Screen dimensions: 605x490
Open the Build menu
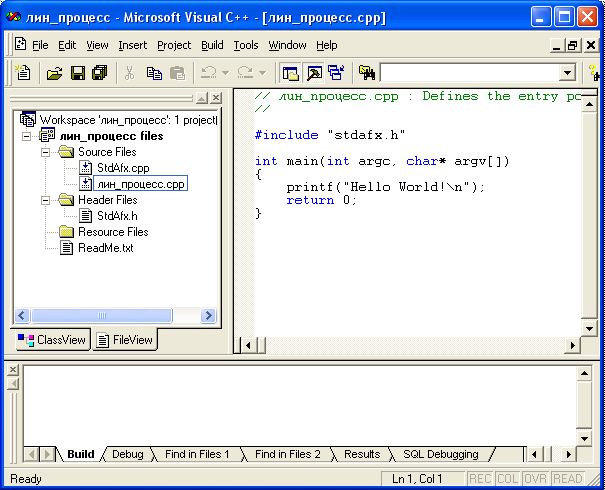click(x=212, y=46)
